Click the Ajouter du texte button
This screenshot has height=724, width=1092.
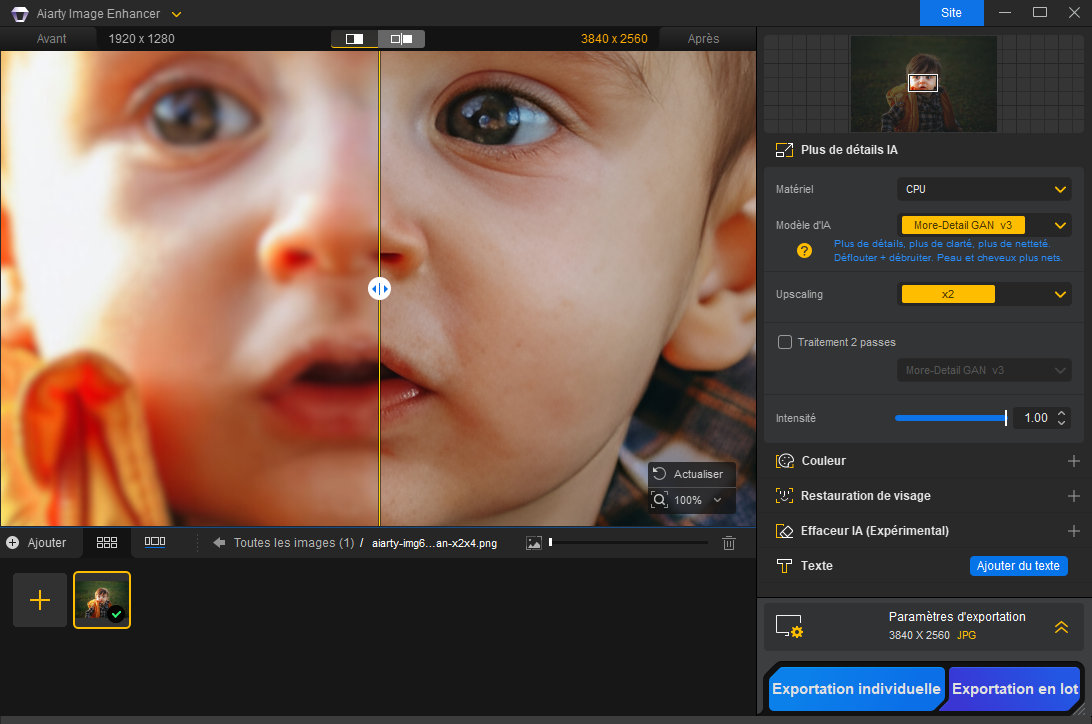[x=1018, y=566]
